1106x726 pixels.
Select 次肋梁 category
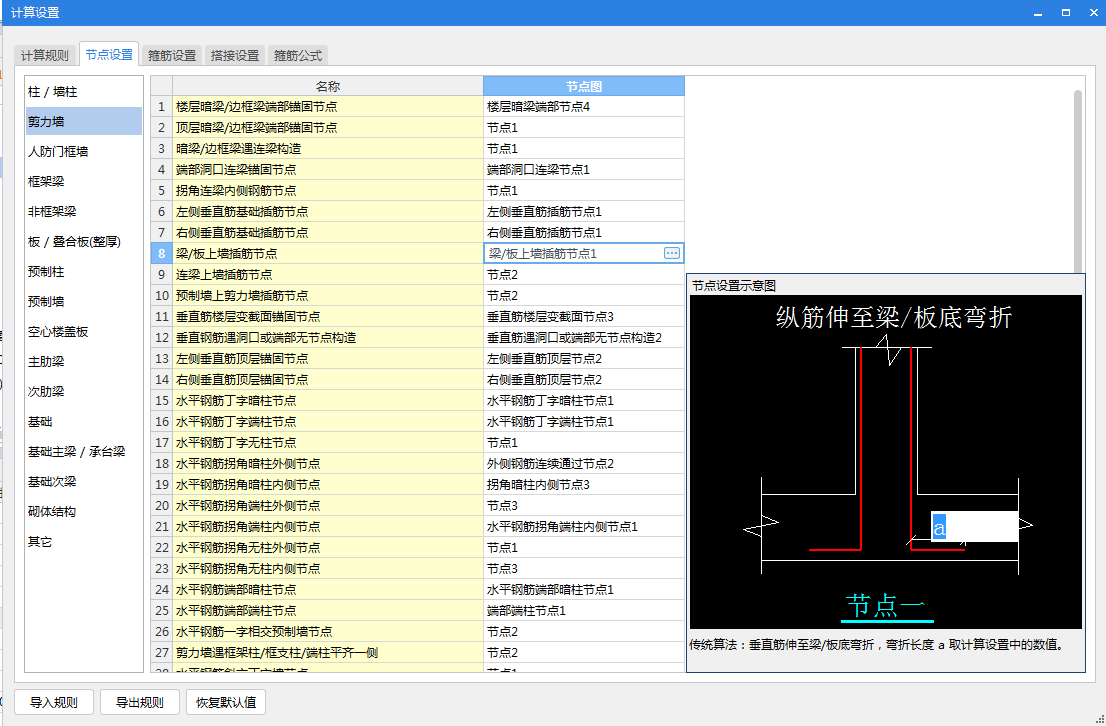(x=83, y=392)
